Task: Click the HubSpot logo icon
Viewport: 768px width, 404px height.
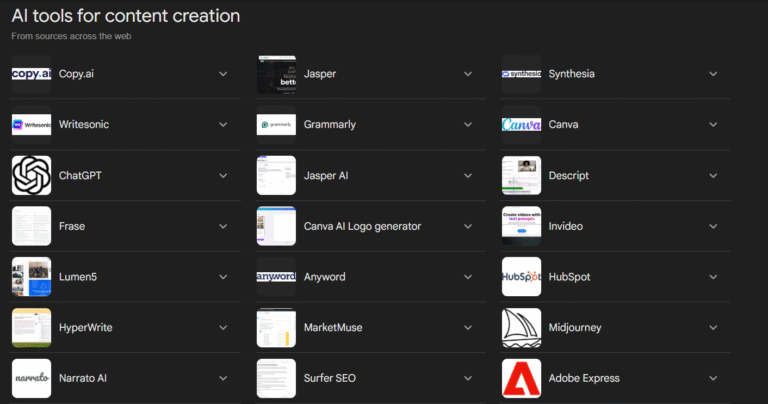Action: 522,277
